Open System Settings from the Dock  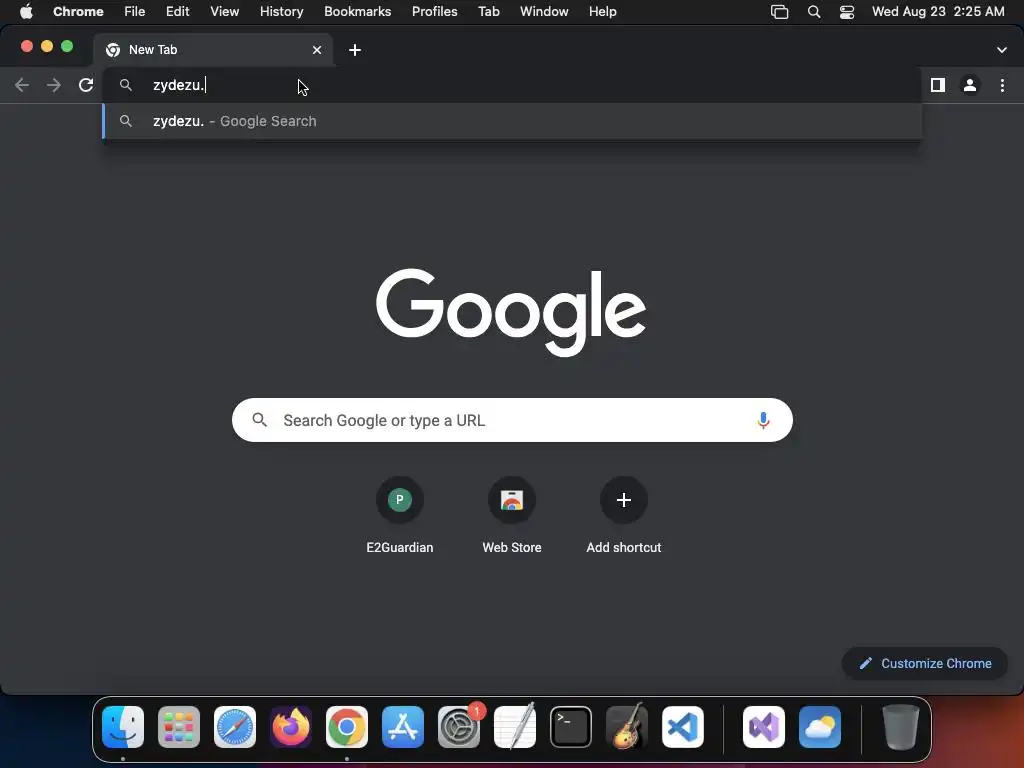pyautogui.click(x=459, y=726)
